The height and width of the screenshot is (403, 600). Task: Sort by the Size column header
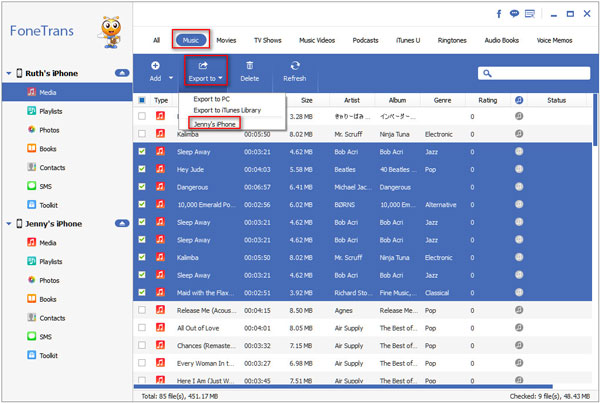click(x=307, y=100)
